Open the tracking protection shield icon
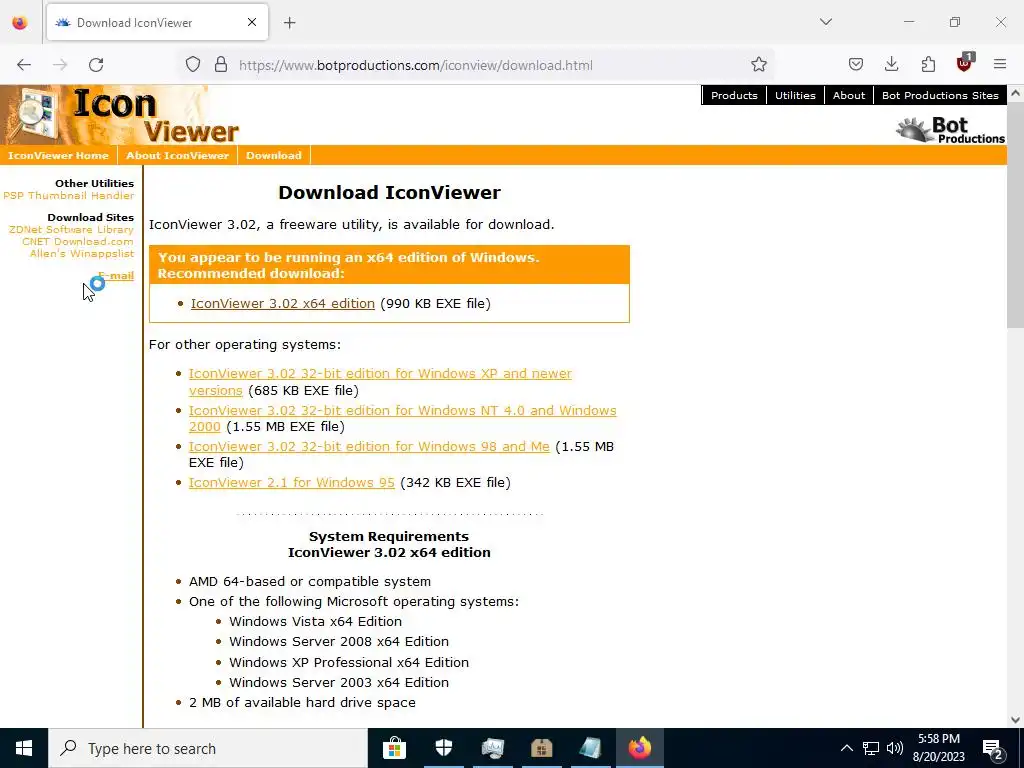1024x768 pixels. click(x=193, y=65)
